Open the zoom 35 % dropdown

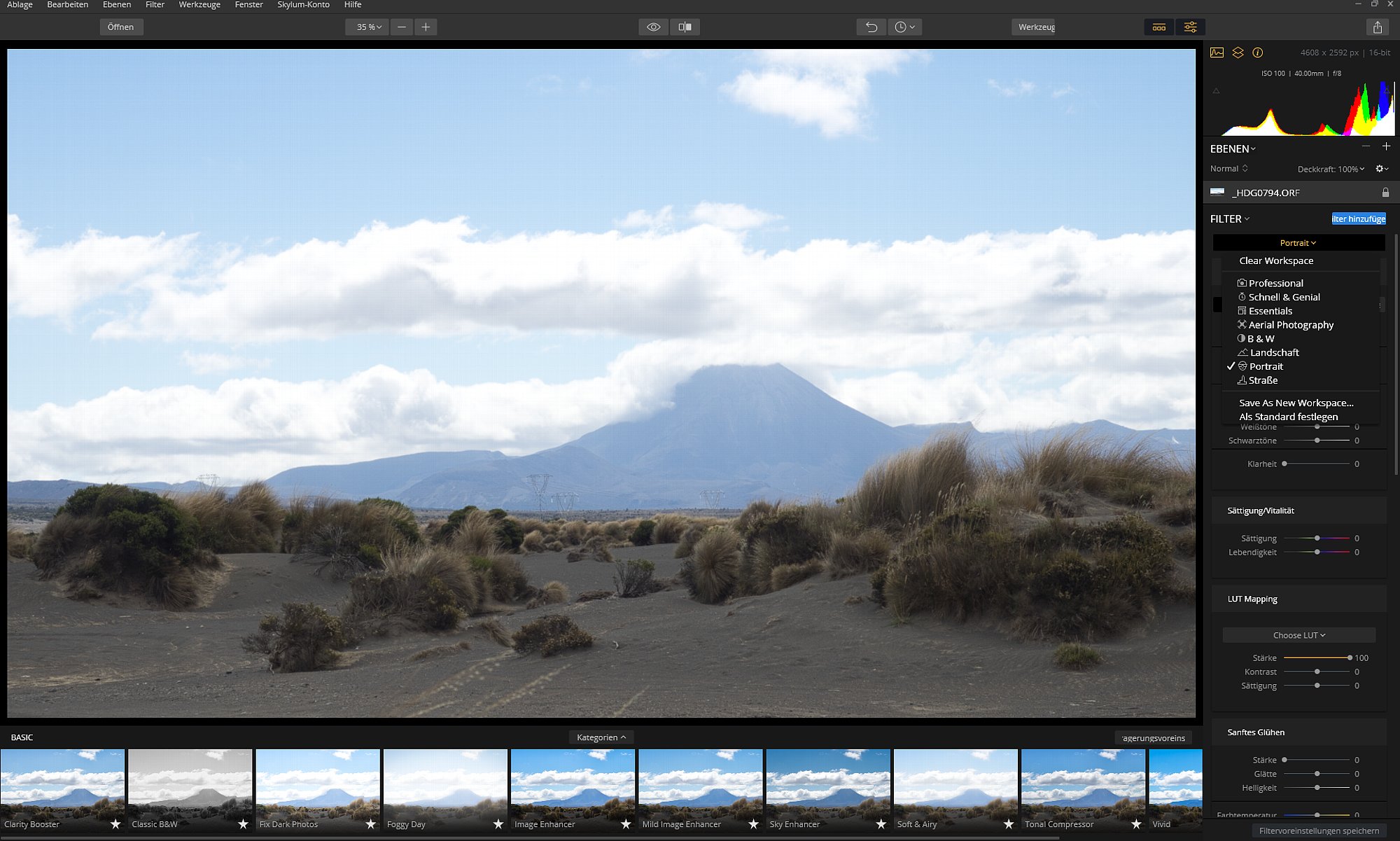point(367,27)
